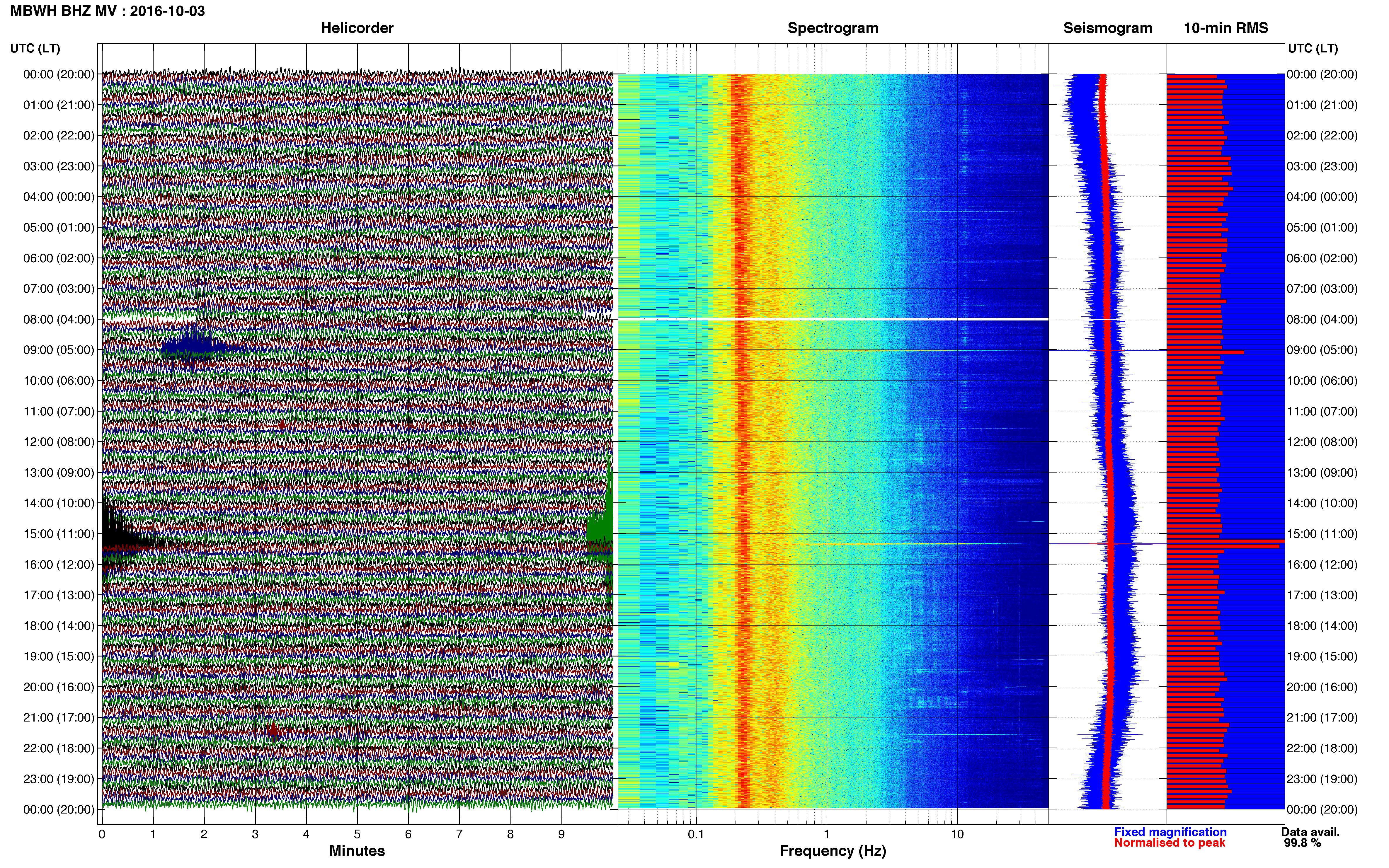
Task: Click minute tick label '5' under helicorder
Action: [357, 835]
